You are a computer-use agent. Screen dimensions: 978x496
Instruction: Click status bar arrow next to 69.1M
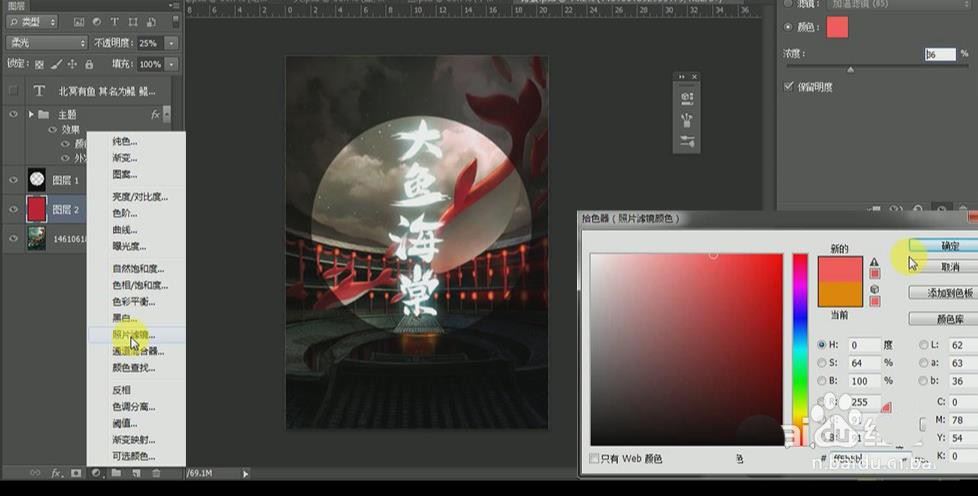(x=245, y=474)
